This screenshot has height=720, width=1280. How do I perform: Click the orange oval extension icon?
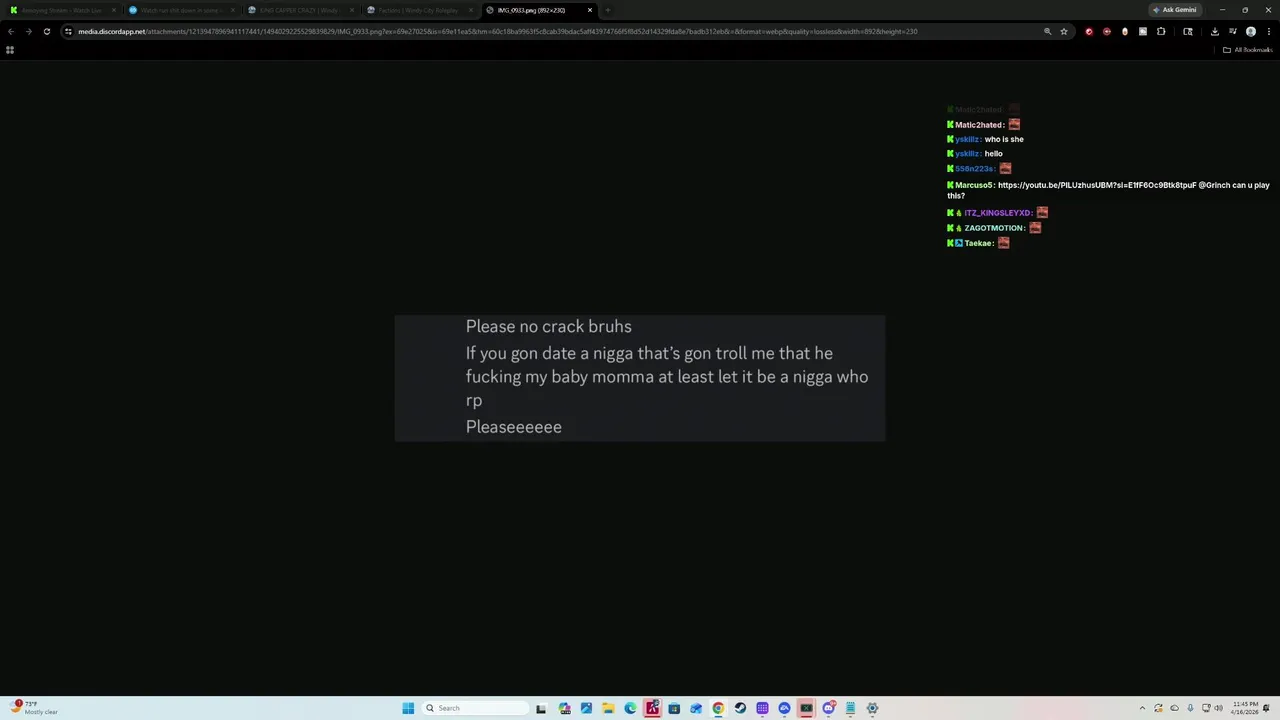point(1125,31)
